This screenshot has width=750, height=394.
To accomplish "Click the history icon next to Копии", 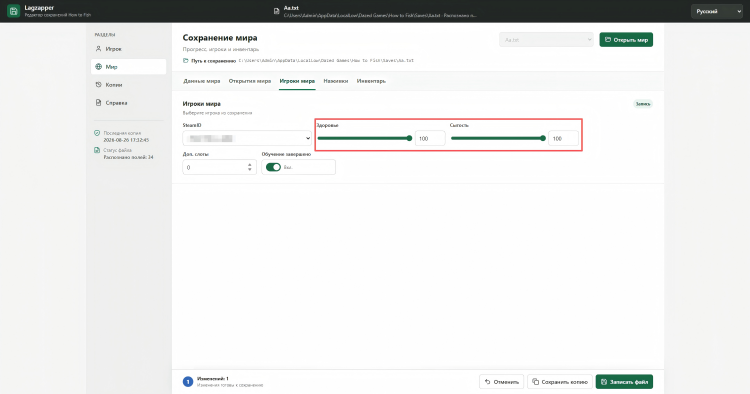I will pyautogui.click(x=99, y=85).
